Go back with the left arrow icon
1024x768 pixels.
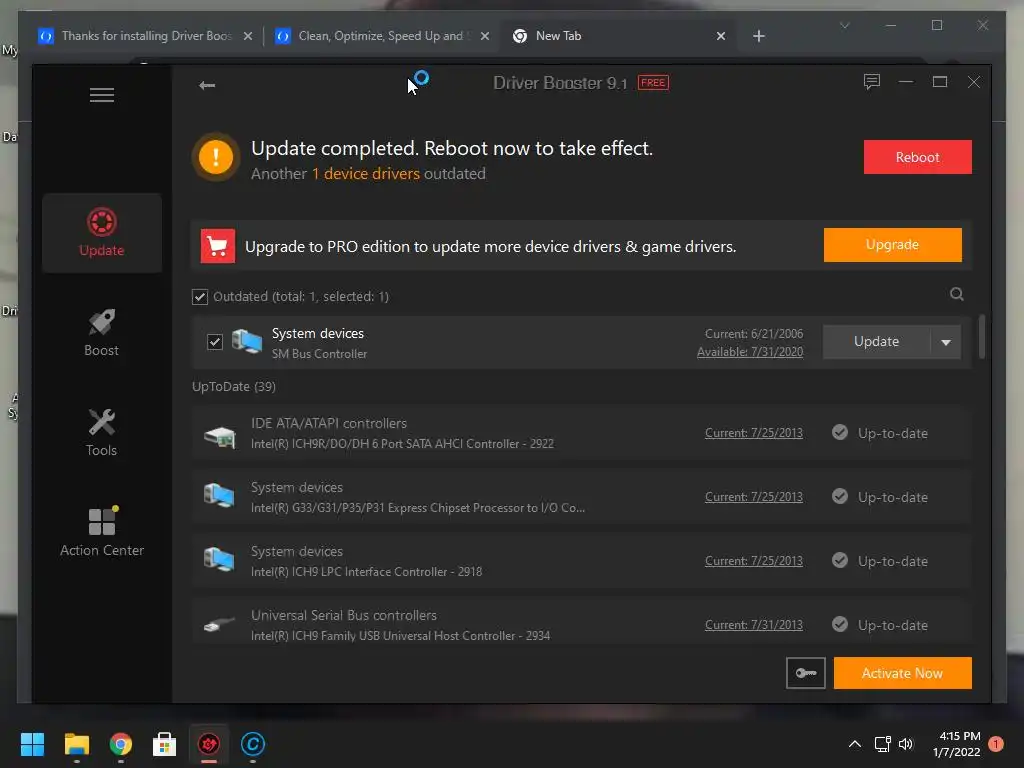click(207, 86)
